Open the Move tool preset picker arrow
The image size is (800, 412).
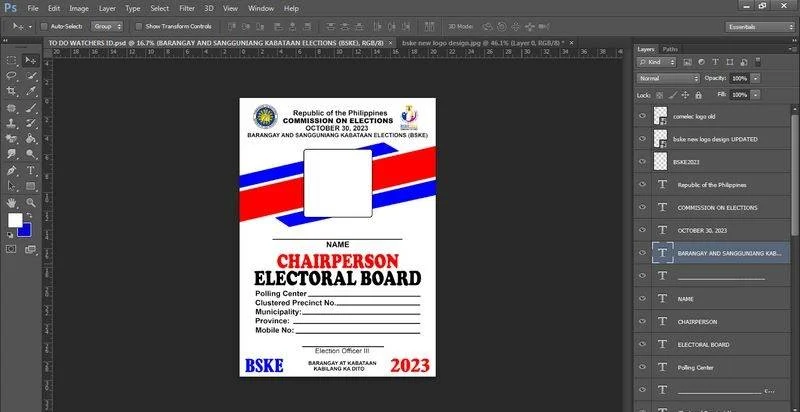(x=30, y=27)
